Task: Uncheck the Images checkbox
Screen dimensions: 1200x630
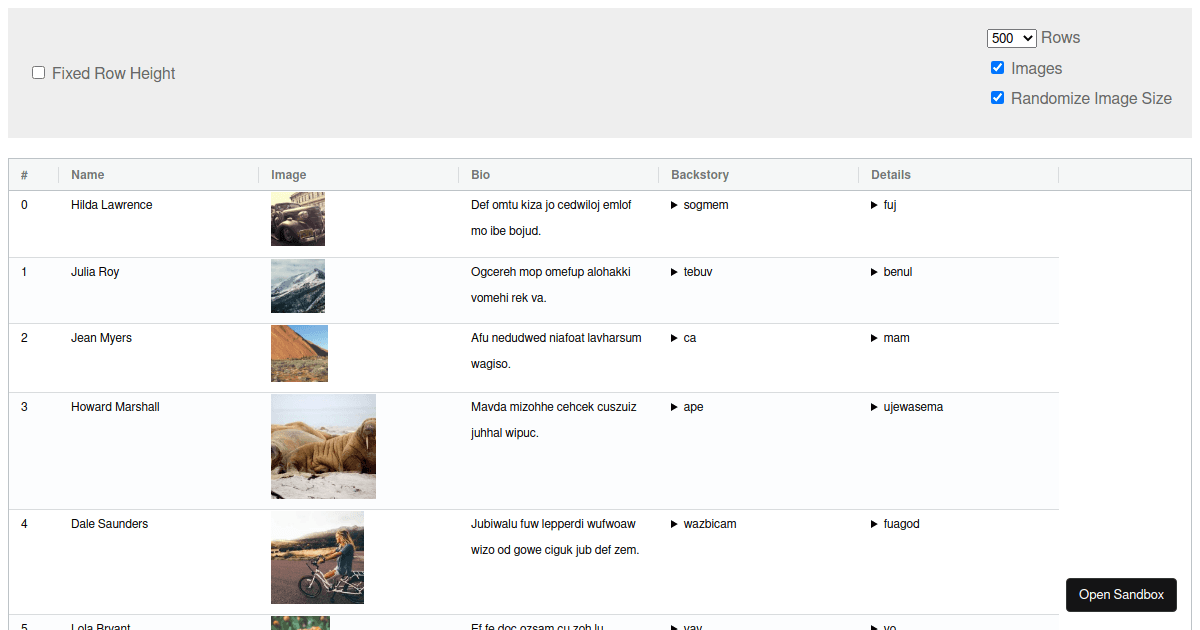Action: click(997, 68)
